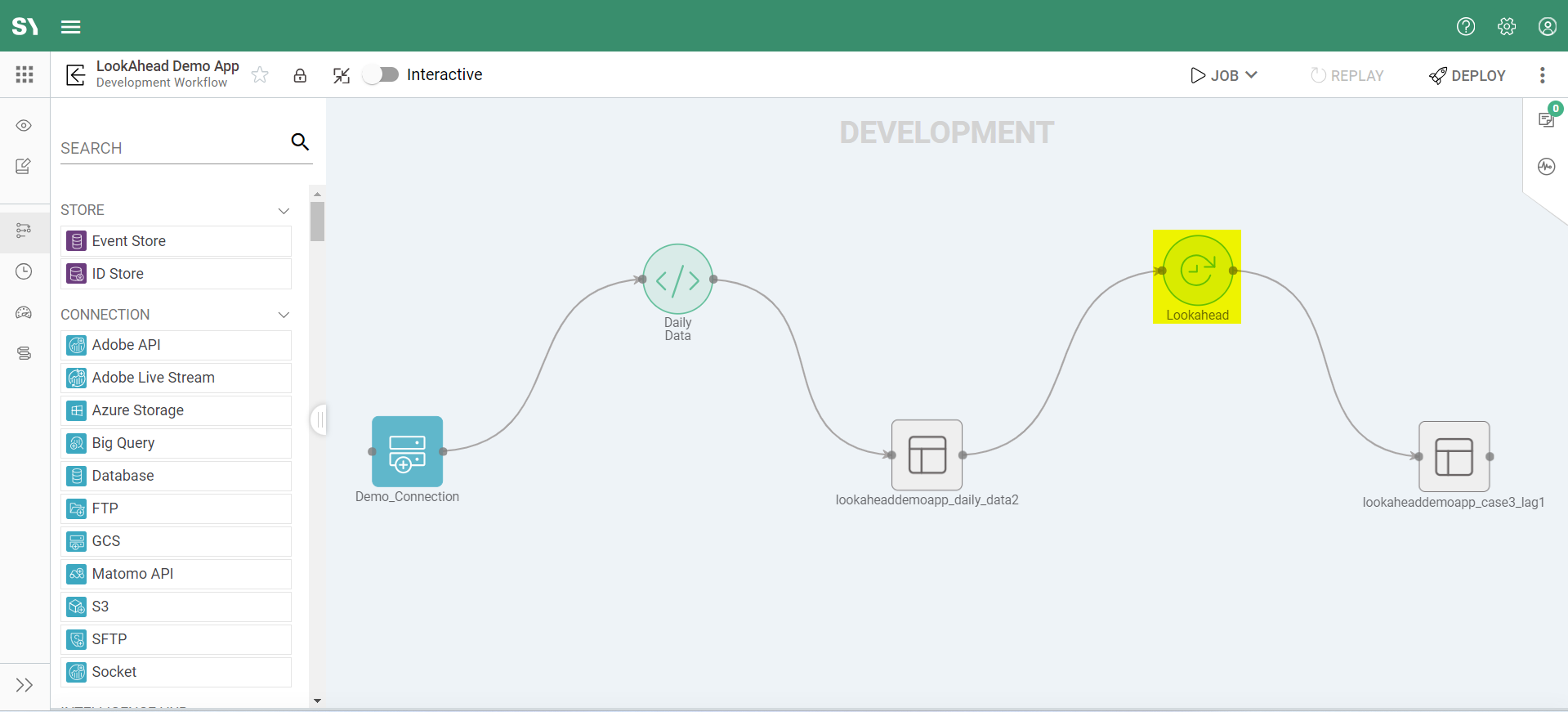1568x712 pixels.
Task: Toggle the workflow lock icon
Action: point(300,75)
